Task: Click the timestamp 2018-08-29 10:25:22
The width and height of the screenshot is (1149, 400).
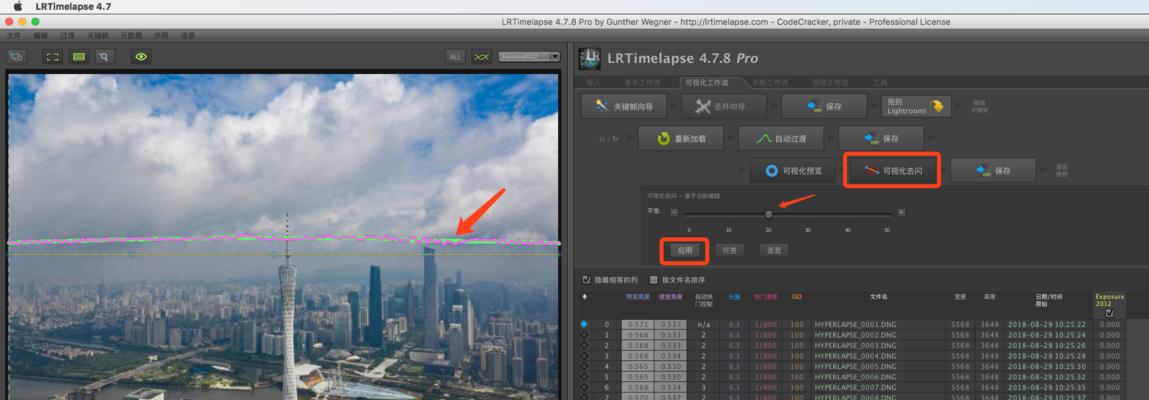Action: coord(1047,324)
